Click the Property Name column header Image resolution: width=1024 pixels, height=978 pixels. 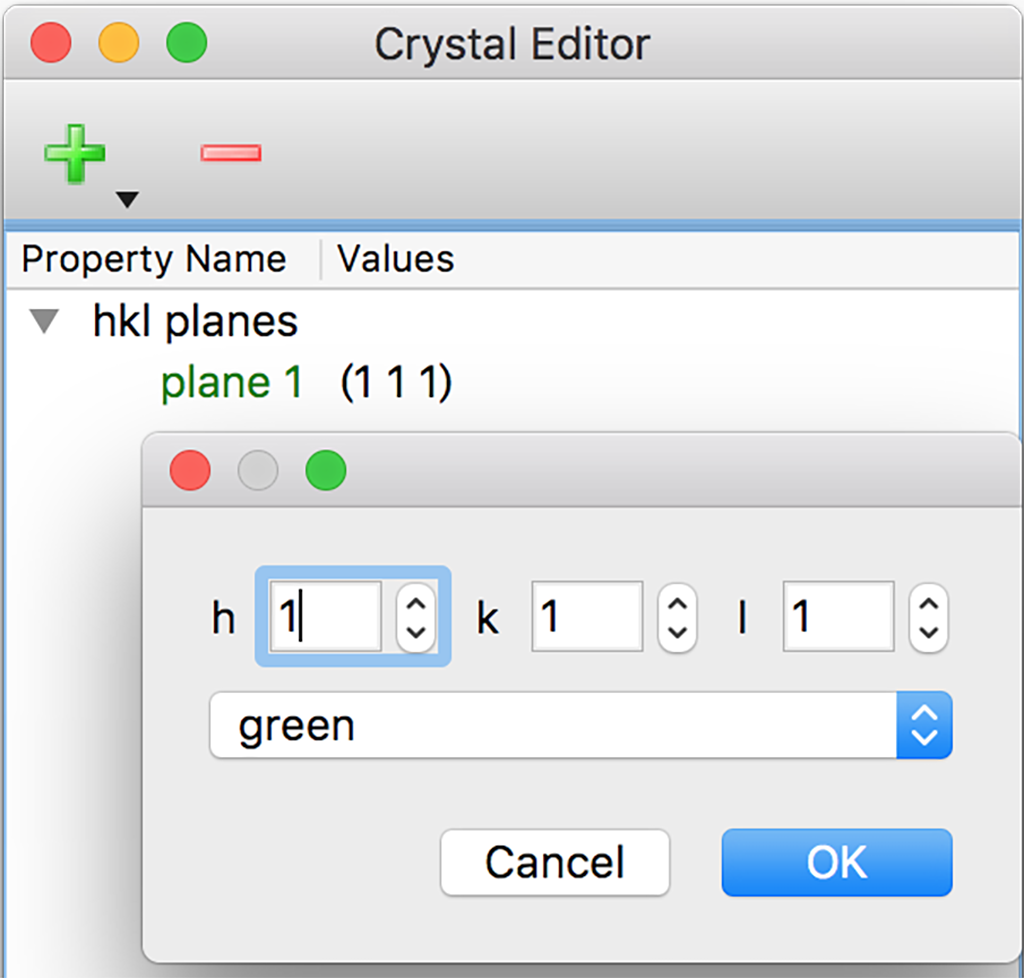(154, 258)
